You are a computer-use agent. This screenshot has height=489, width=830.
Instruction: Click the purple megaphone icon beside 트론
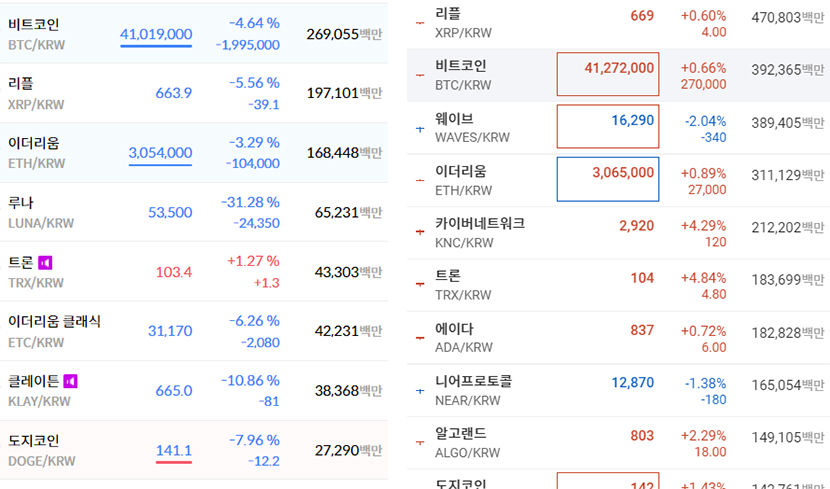click(x=45, y=263)
